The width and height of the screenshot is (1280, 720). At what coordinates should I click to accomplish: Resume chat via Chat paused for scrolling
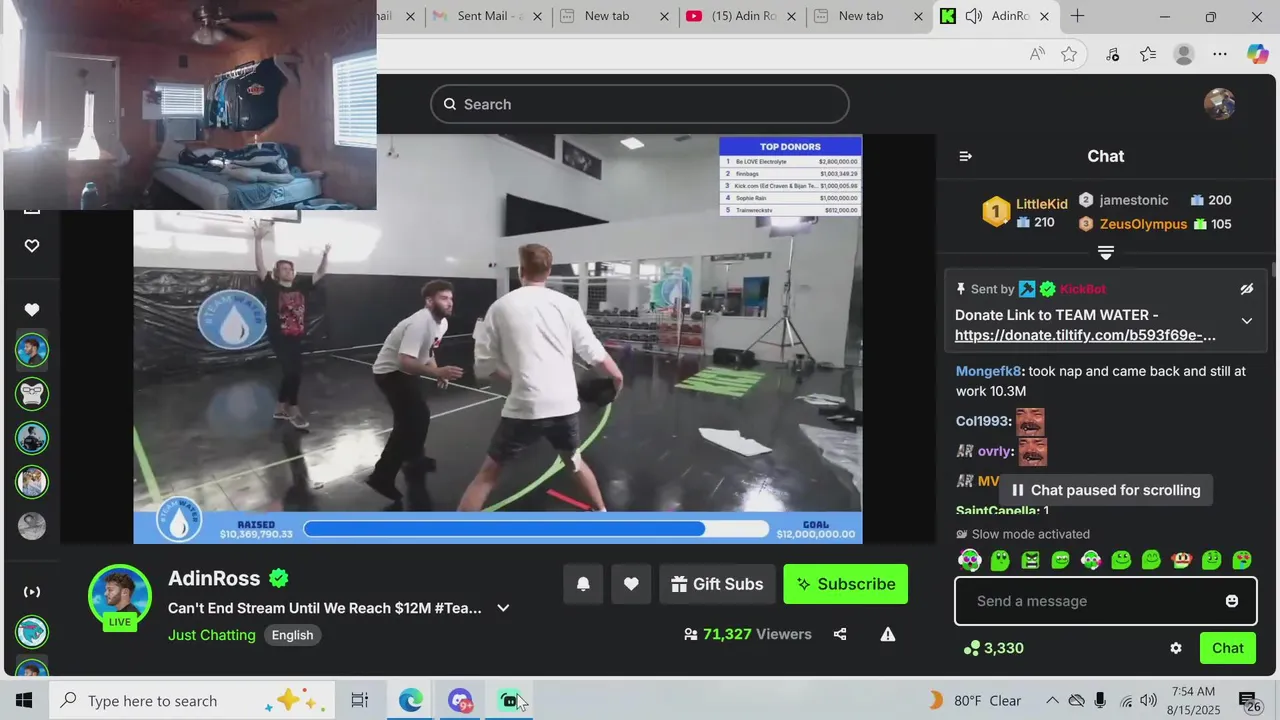(1105, 490)
